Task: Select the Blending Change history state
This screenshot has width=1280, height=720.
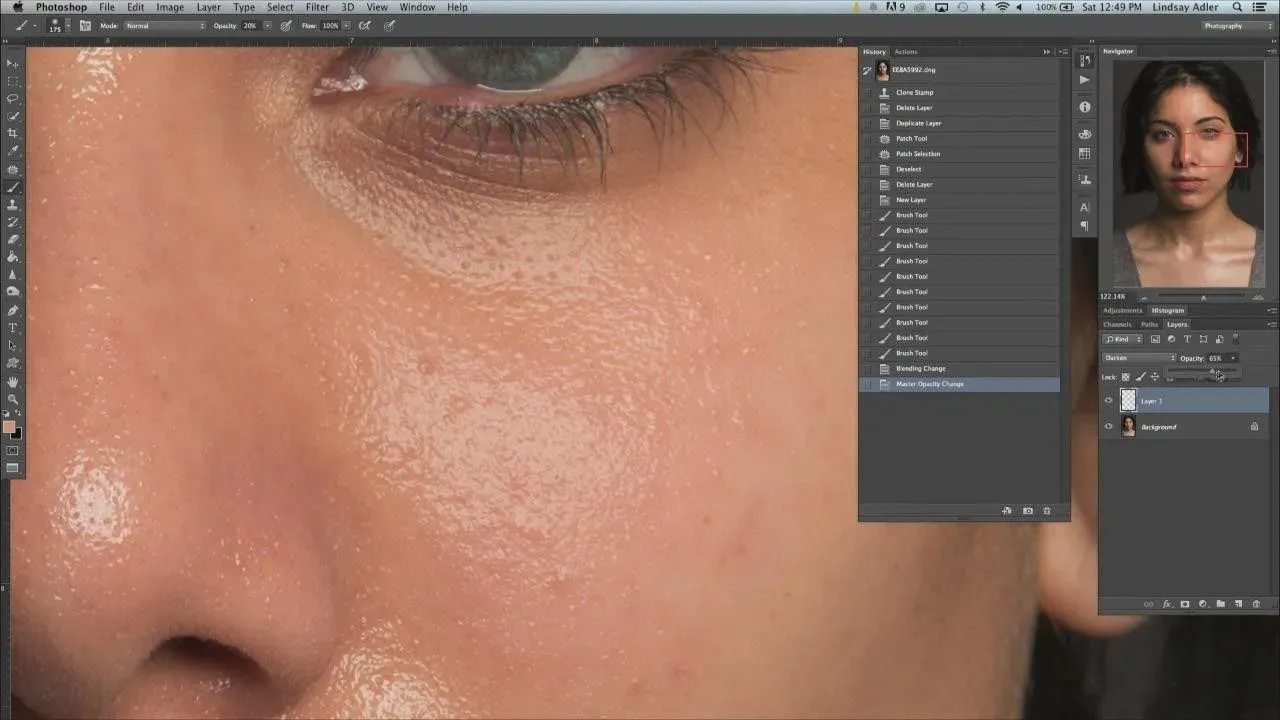Action: (x=920, y=369)
